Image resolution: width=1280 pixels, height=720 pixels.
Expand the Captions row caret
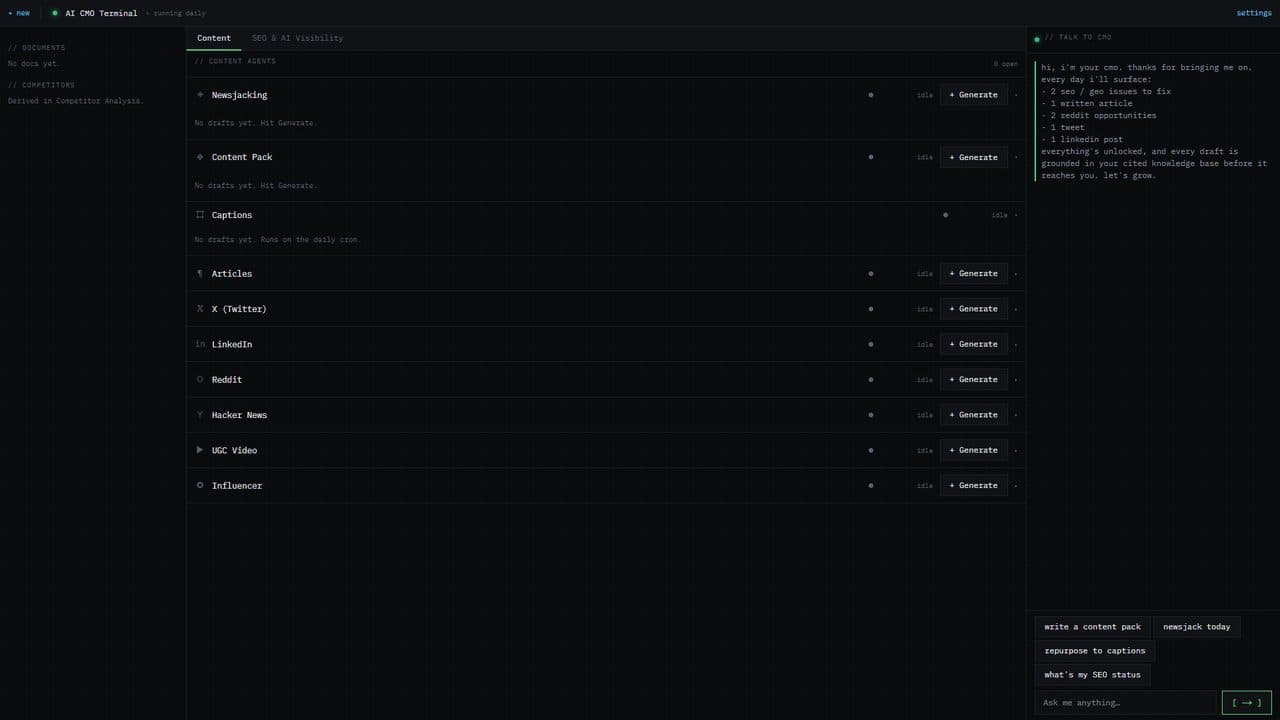[1016, 215]
